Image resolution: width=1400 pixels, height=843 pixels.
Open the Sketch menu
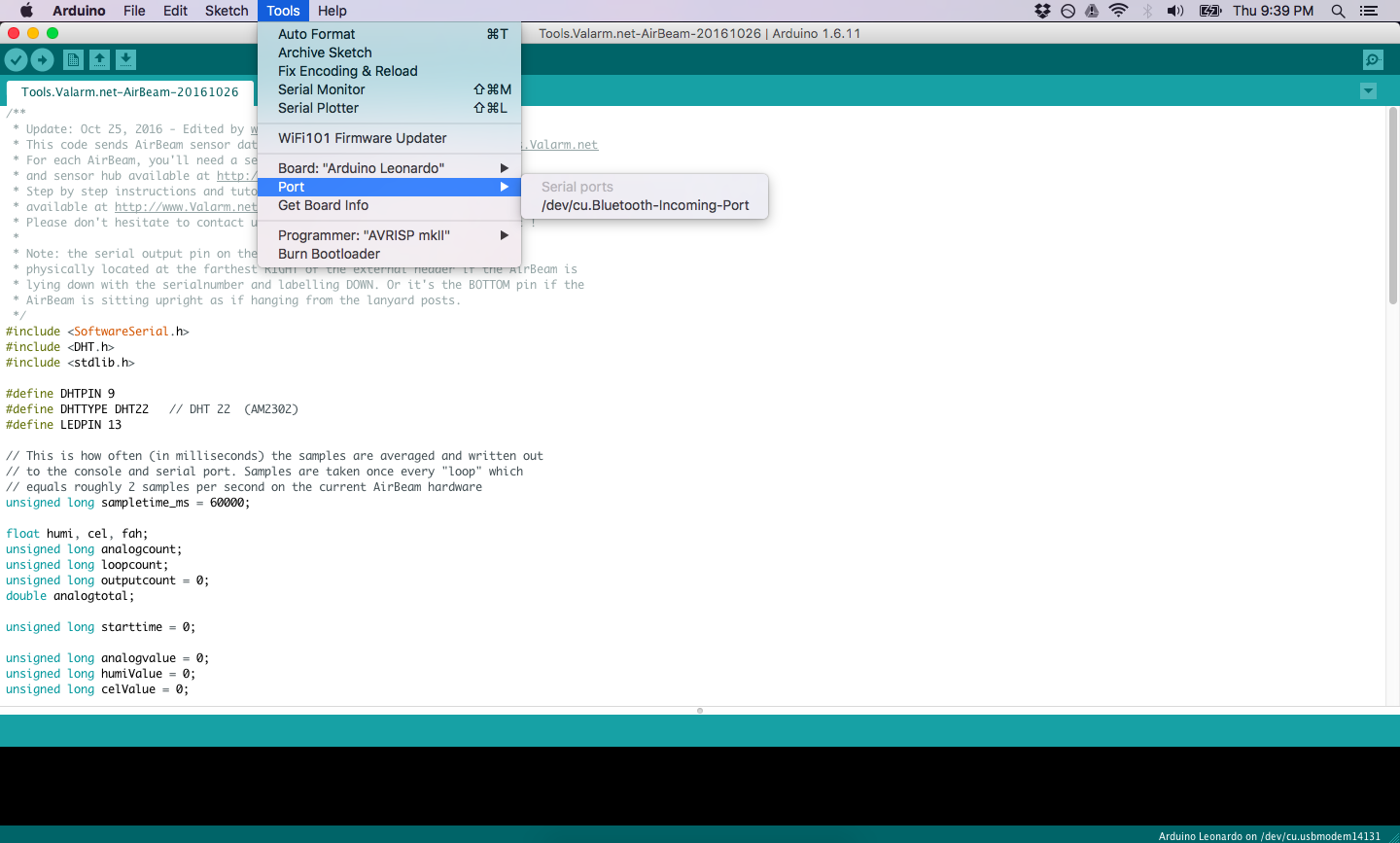click(x=227, y=11)
